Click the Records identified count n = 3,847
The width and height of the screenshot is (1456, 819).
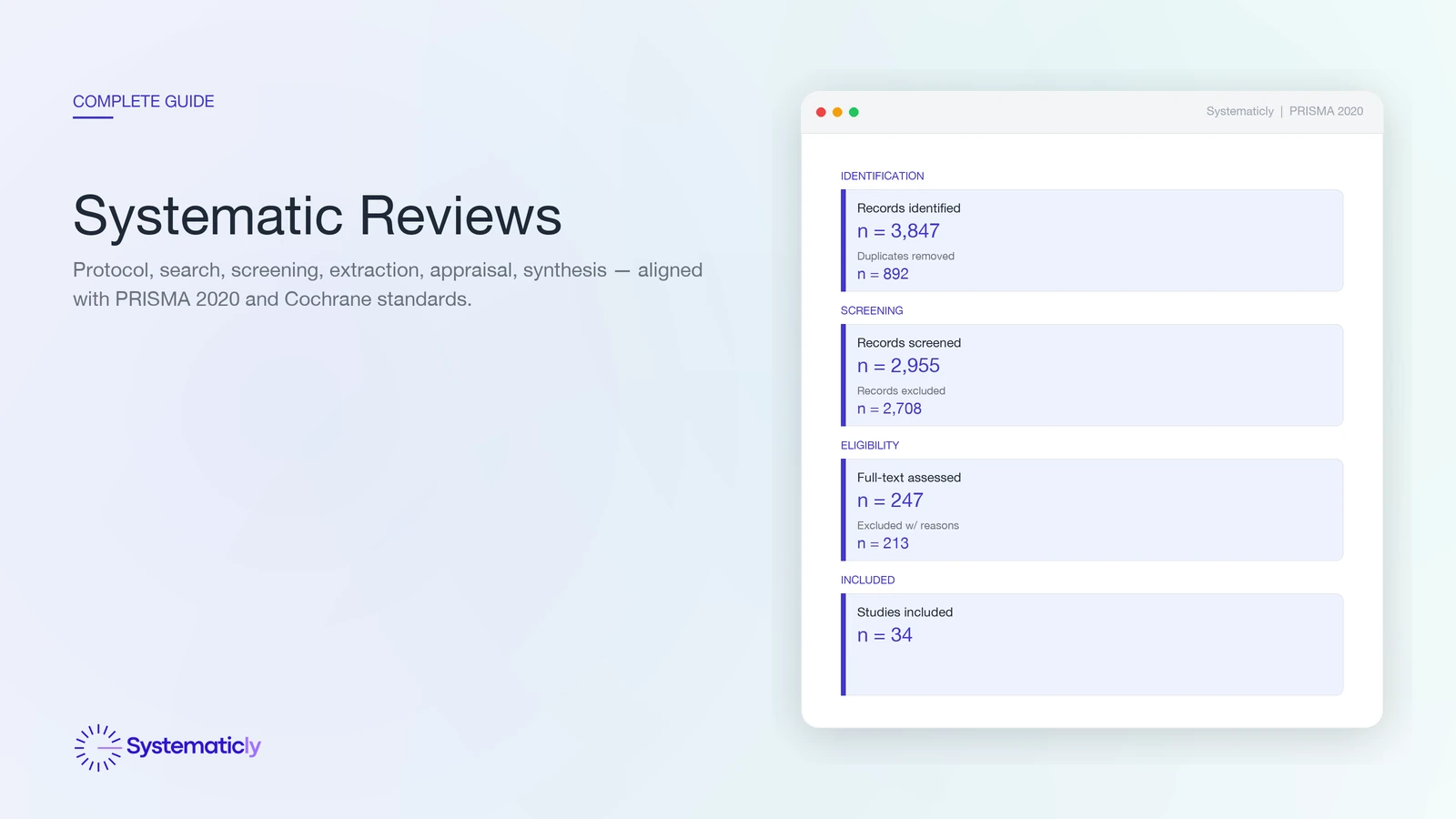pyautogui.click(x=897, y=231)
